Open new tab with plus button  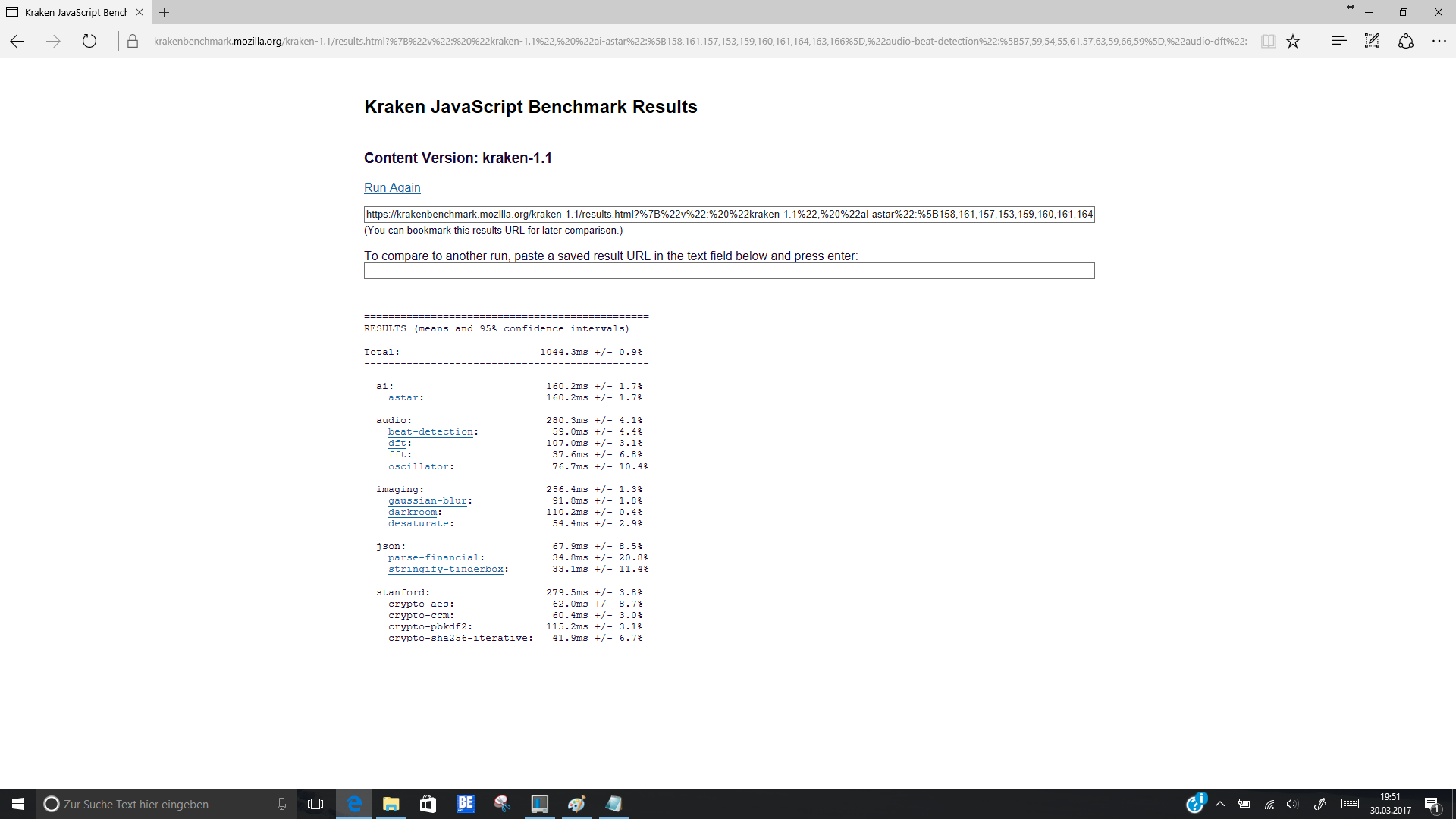pyautogui.click(x=165, y=12)
